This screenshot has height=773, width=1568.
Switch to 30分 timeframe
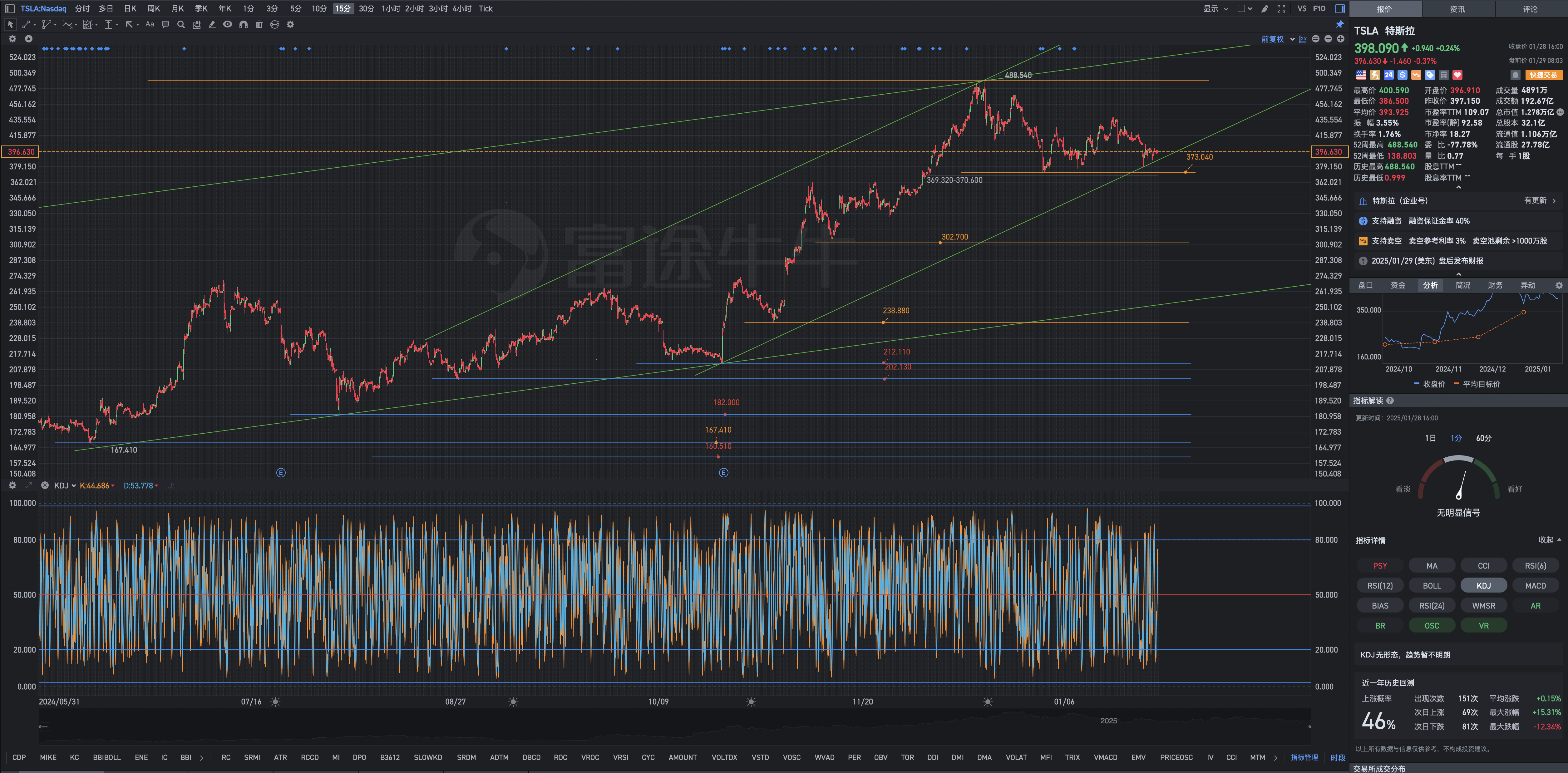pos(367,8)
